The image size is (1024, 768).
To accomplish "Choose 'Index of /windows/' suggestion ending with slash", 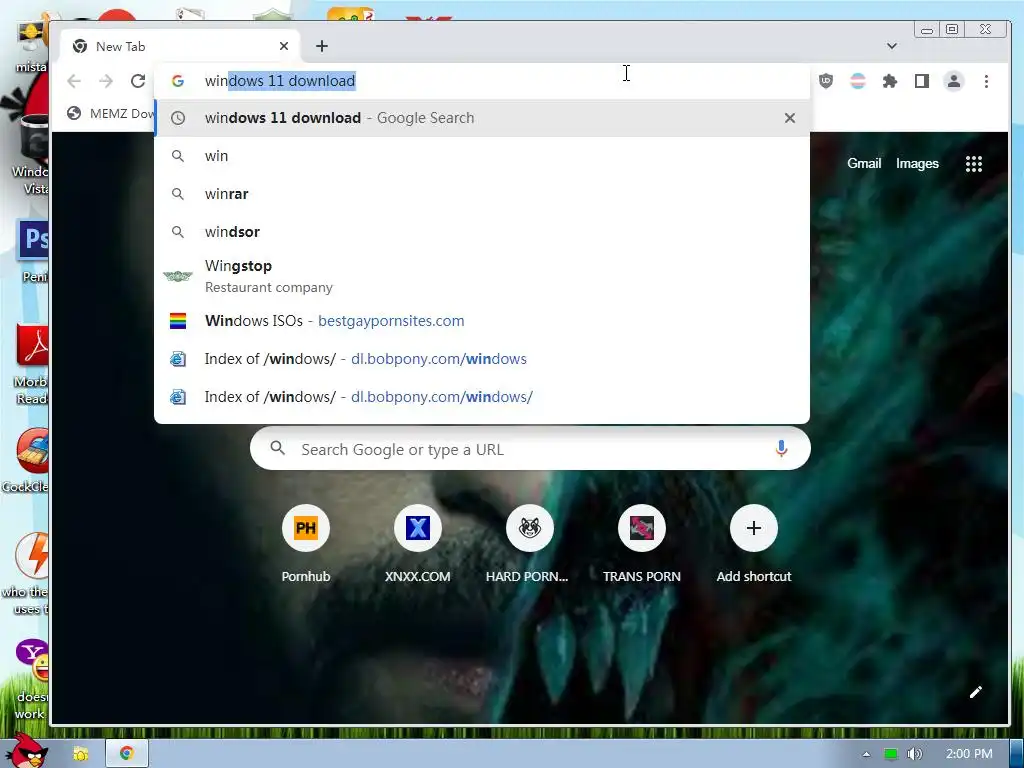I will (x=482, y=396).
